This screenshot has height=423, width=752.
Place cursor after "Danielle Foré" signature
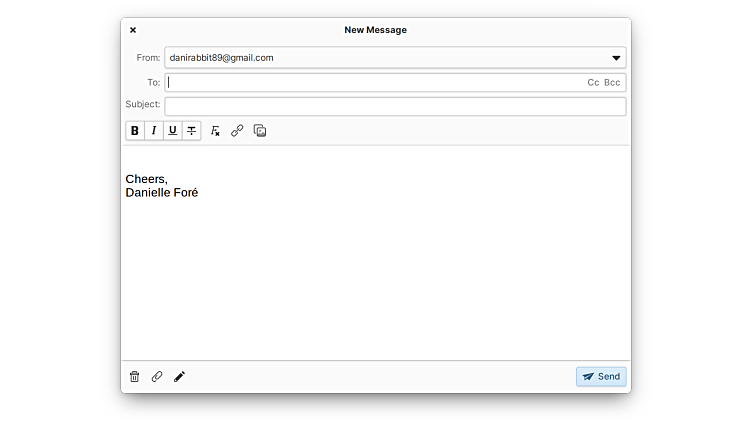tap(199, 193)
